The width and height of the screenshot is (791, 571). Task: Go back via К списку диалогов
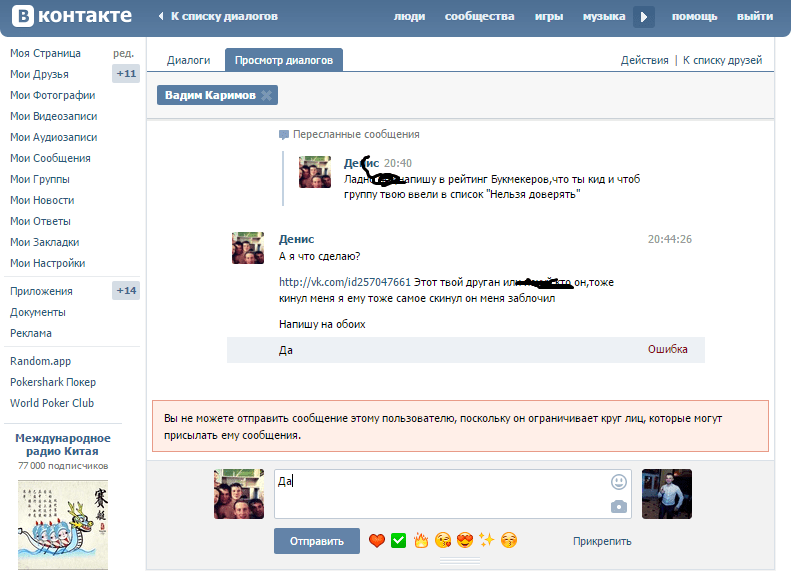click(x=223, y=17)
